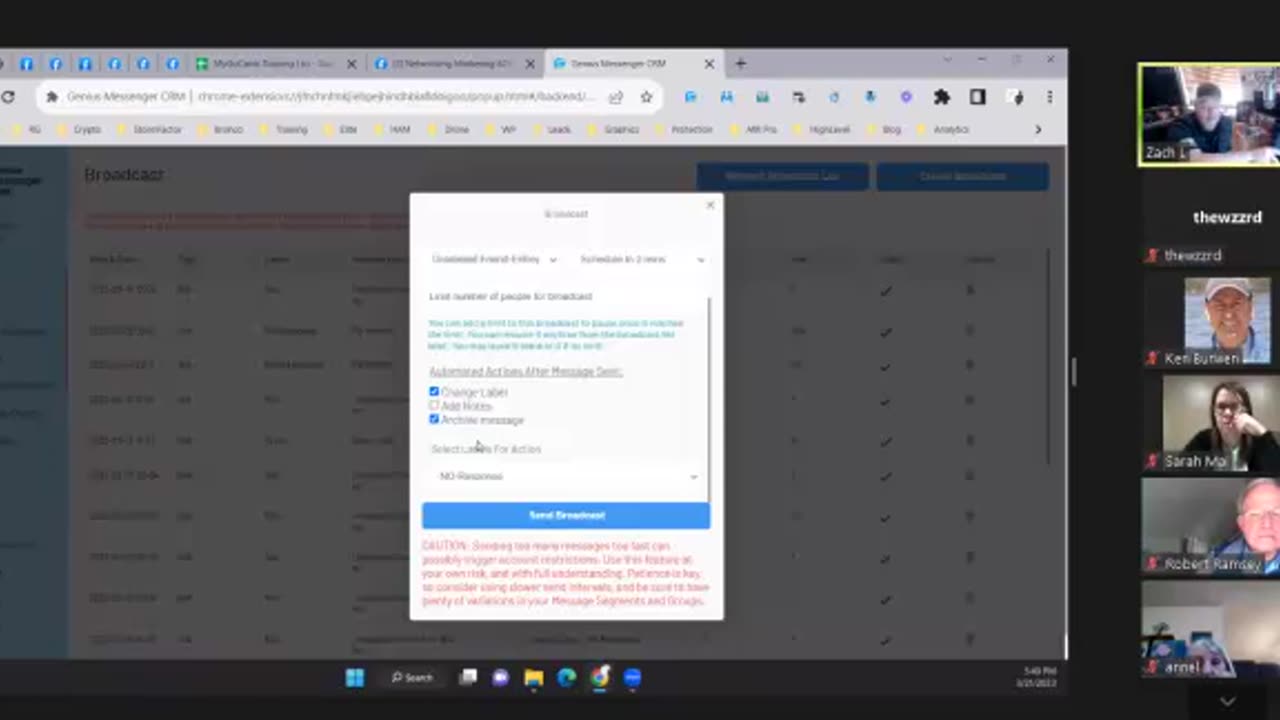
Task: Open Chrome's three-dot menu
Action: [1049, 97]
